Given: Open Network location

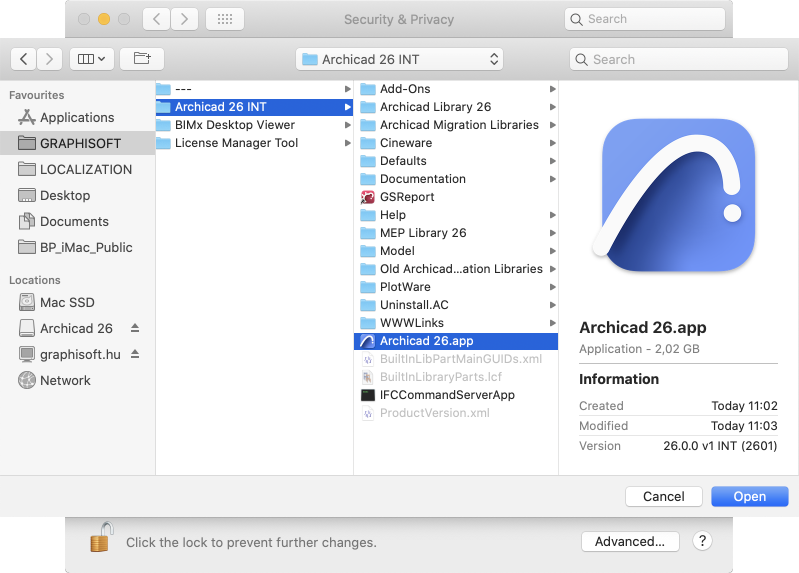Looking at the screenshot, I should pyautogui.click(x=77, y=380).
